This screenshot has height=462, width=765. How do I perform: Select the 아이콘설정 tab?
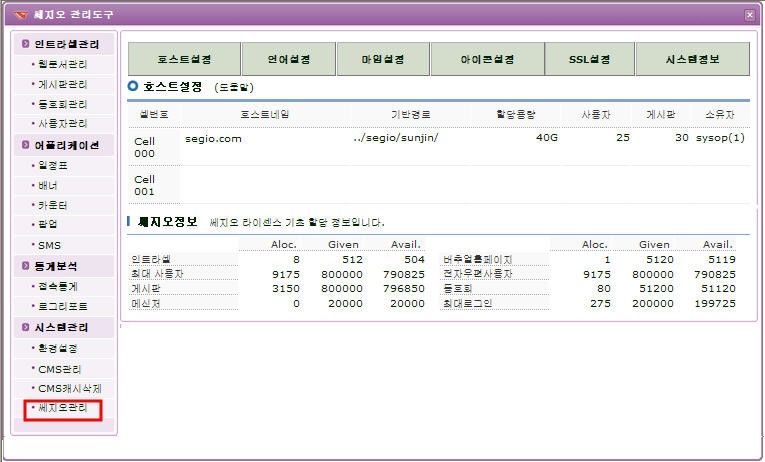[x=486, y=60]
